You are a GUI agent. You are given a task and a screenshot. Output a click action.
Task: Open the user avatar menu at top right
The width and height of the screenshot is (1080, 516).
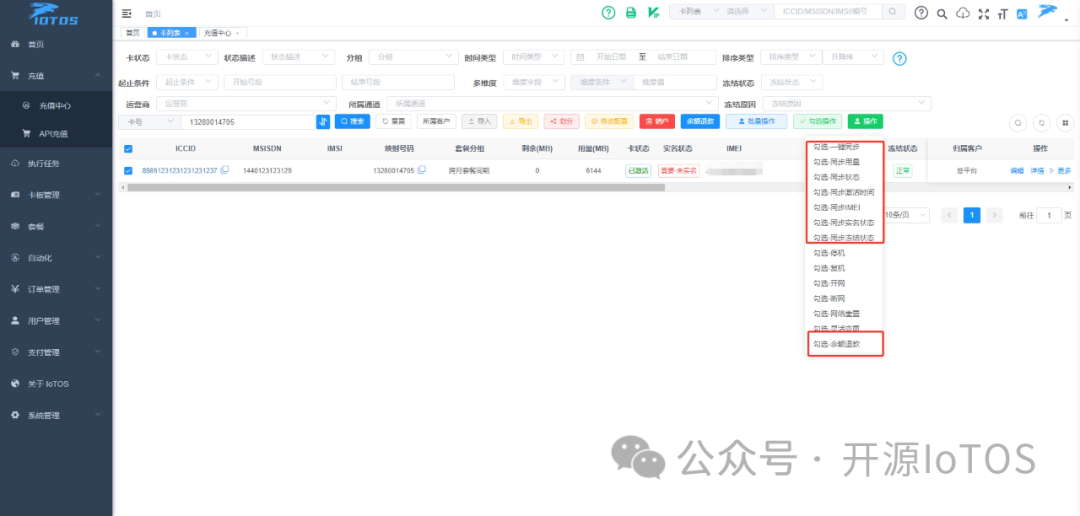click(1049, 11)
